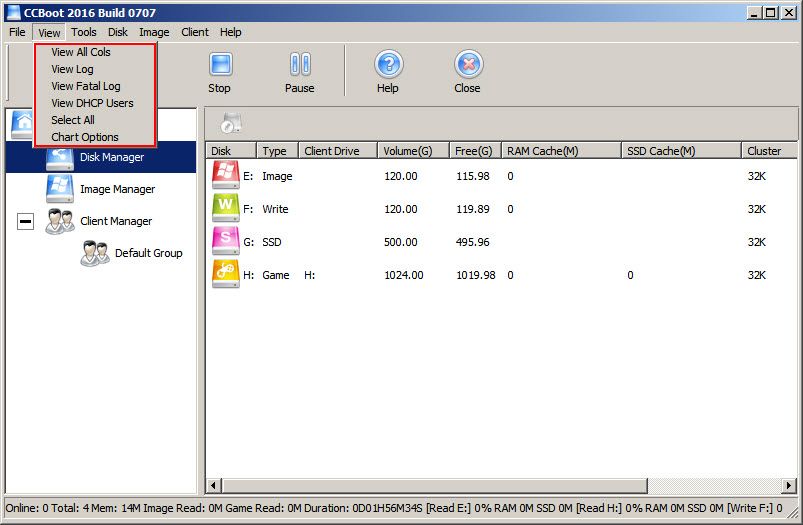Select the green F: write disk icon

226,207
